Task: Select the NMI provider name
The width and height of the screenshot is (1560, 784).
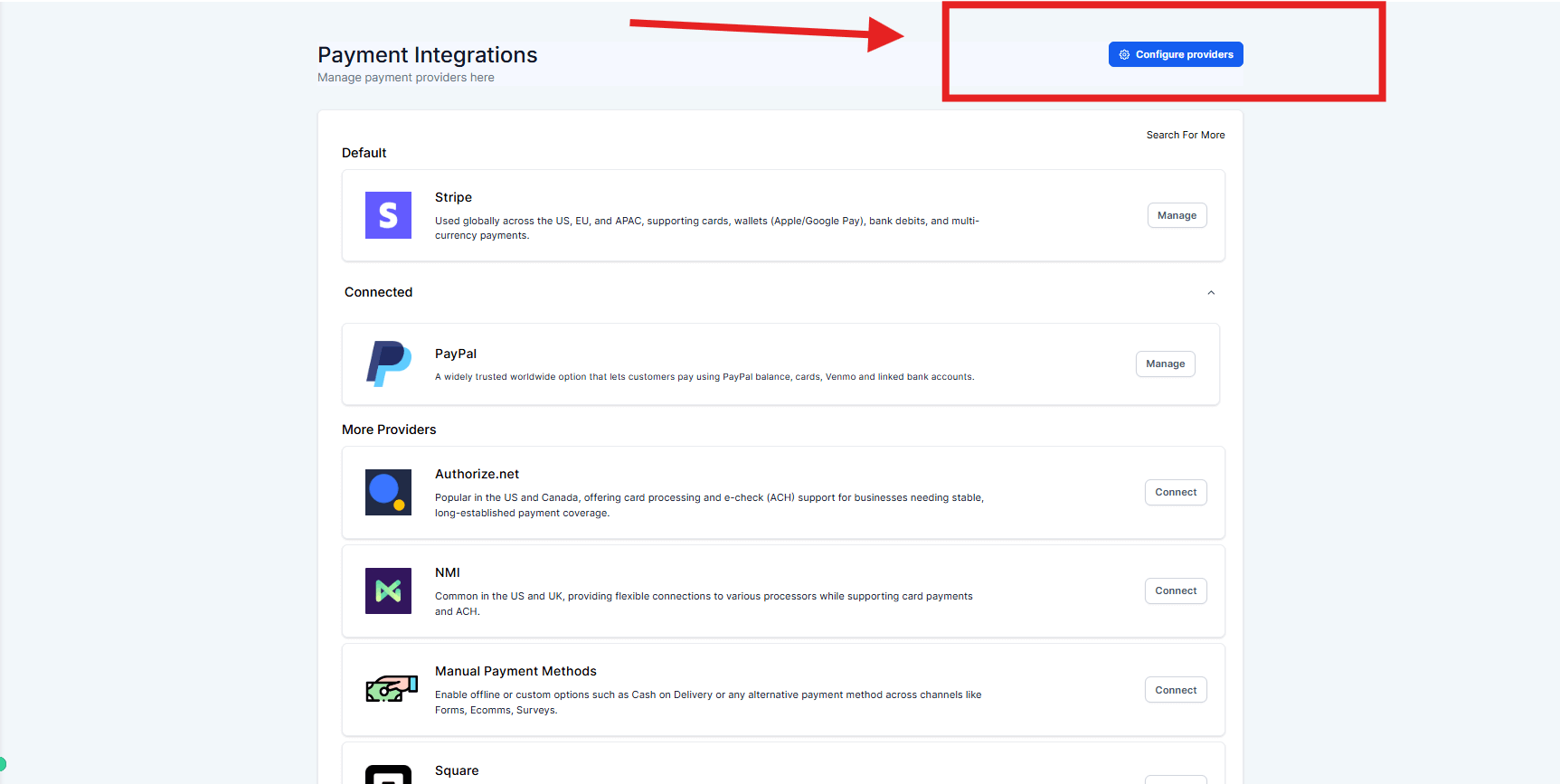Action: [448, 572]
